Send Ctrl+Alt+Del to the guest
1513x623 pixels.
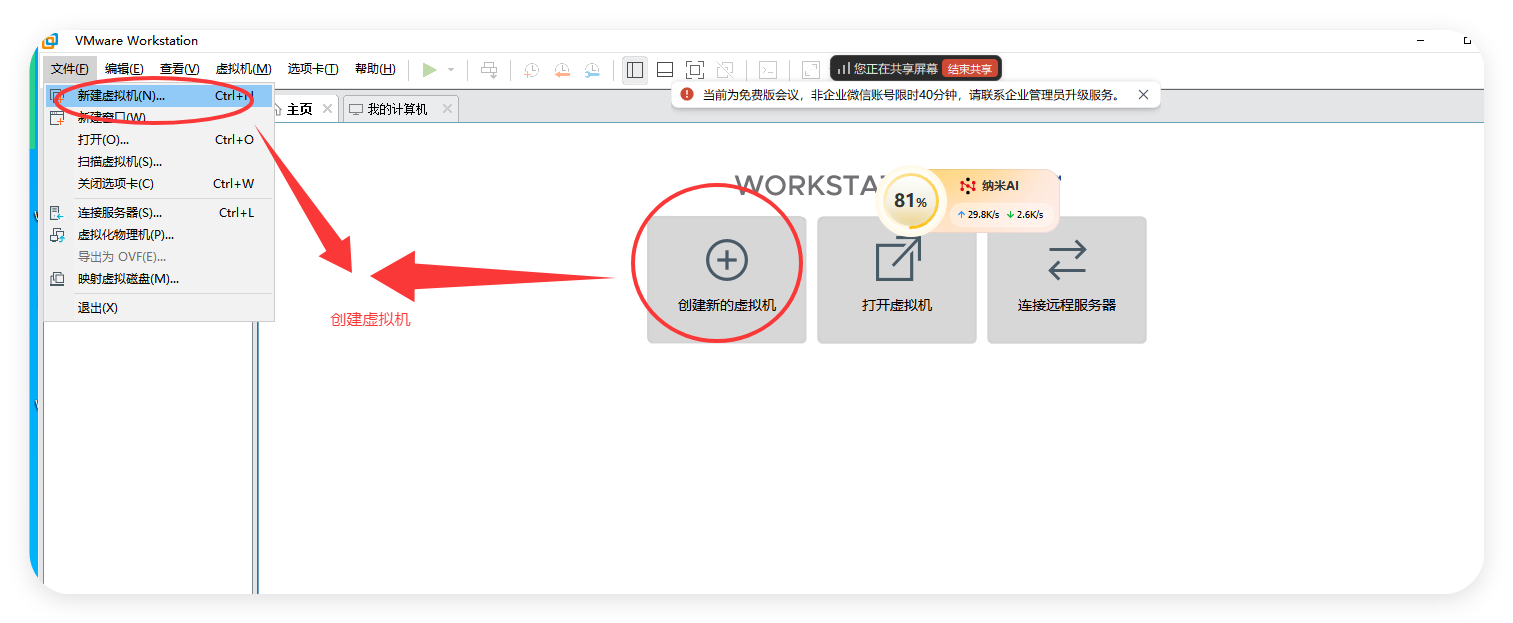488,69
